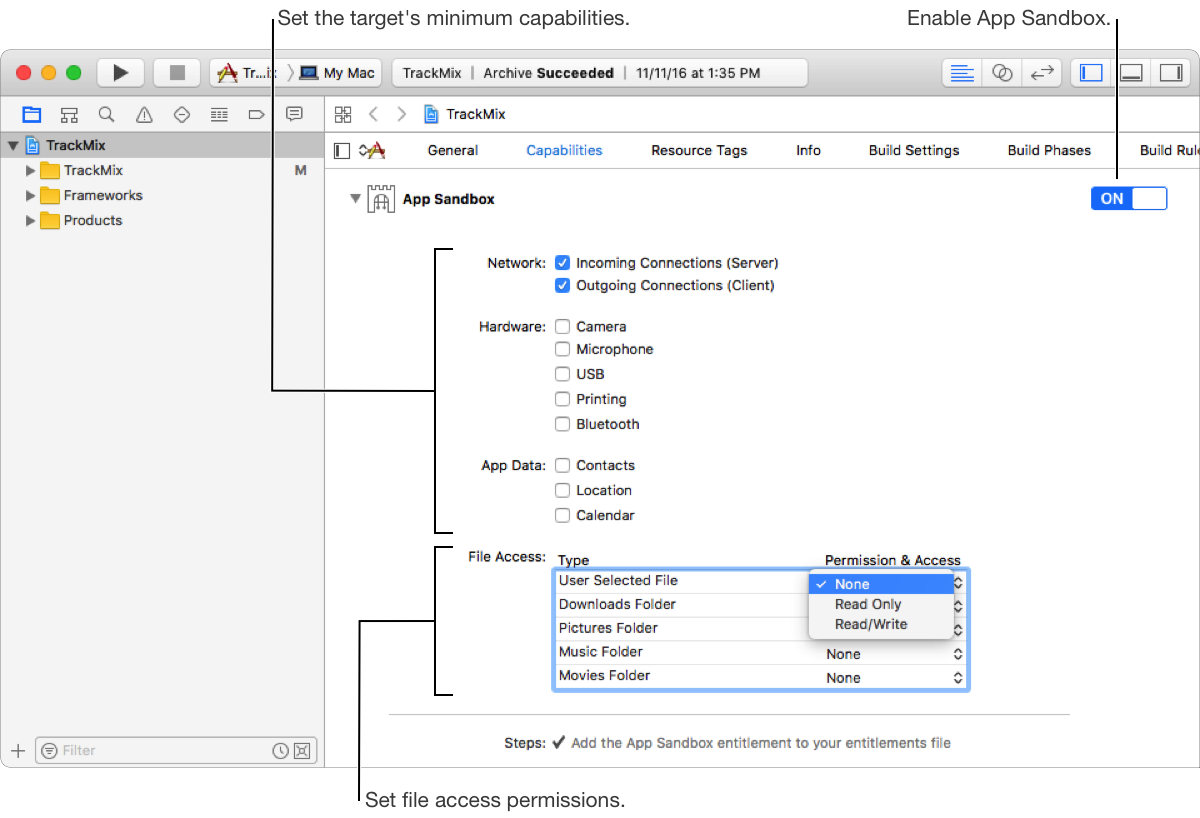Open the symbol navigator
1200x818 pixels.
tap(69, 114)
